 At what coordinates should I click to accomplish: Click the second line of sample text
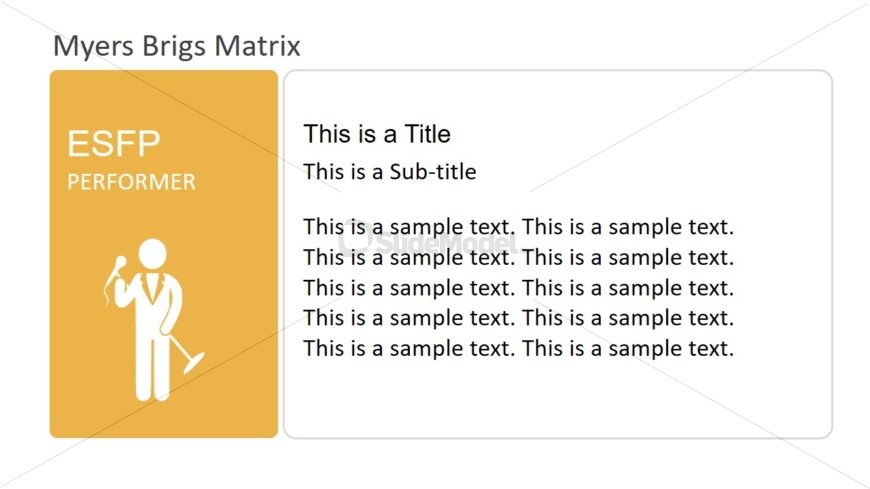(518, 258)
